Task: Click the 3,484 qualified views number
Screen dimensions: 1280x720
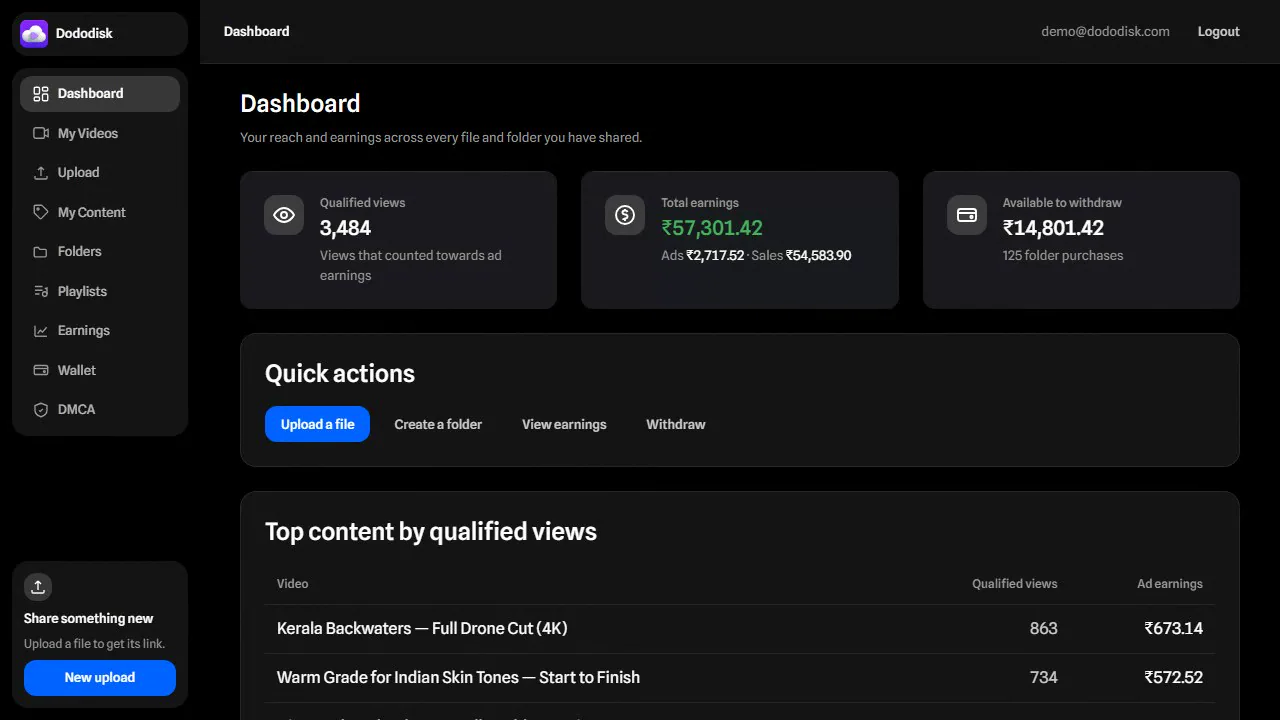Action: click(345, 228)
